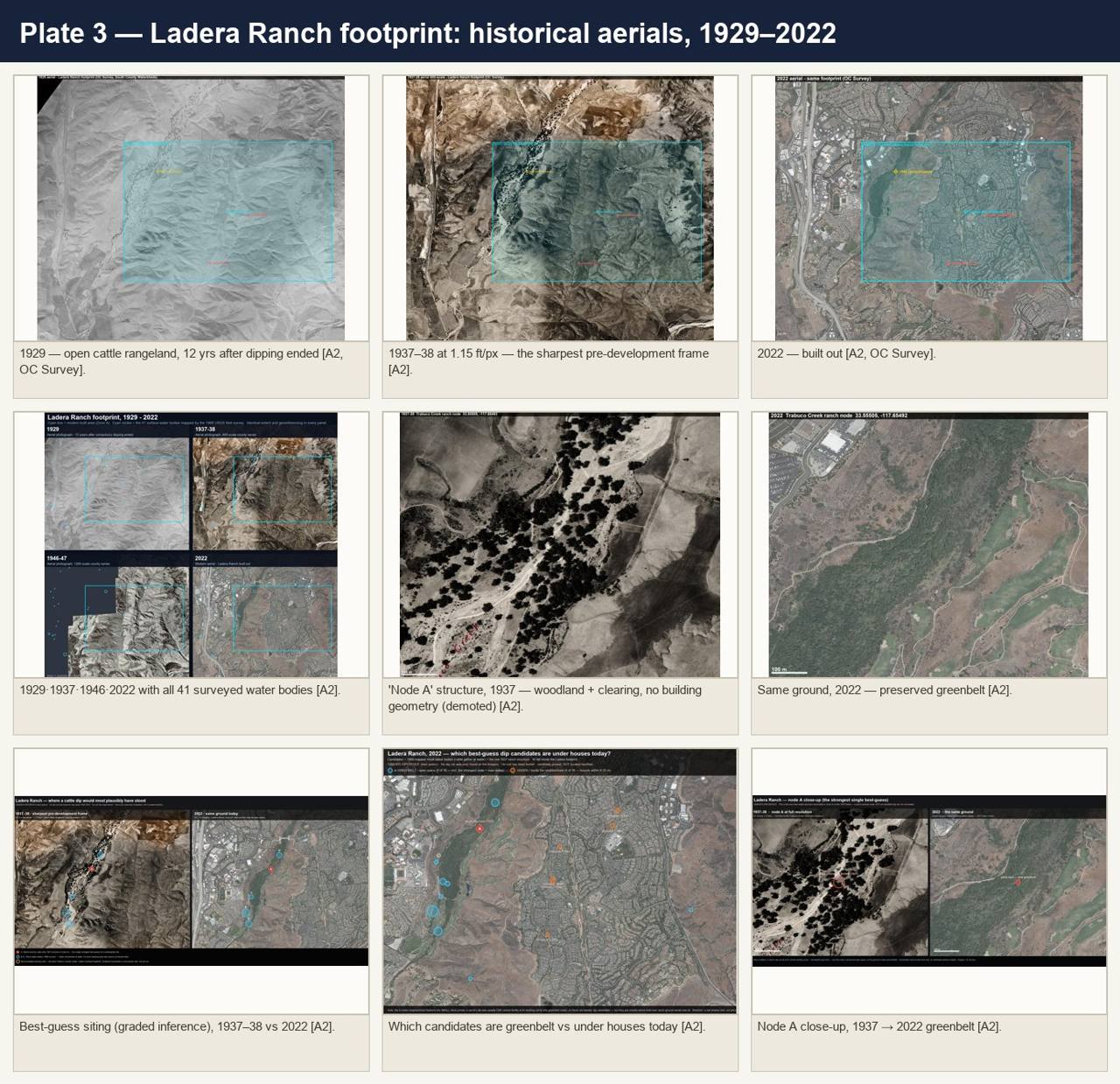Screen dimensions: 1120x1084
Task: Click the caption '2022 — built out [A2, OC Survey].'
Action: coord(846,353)
